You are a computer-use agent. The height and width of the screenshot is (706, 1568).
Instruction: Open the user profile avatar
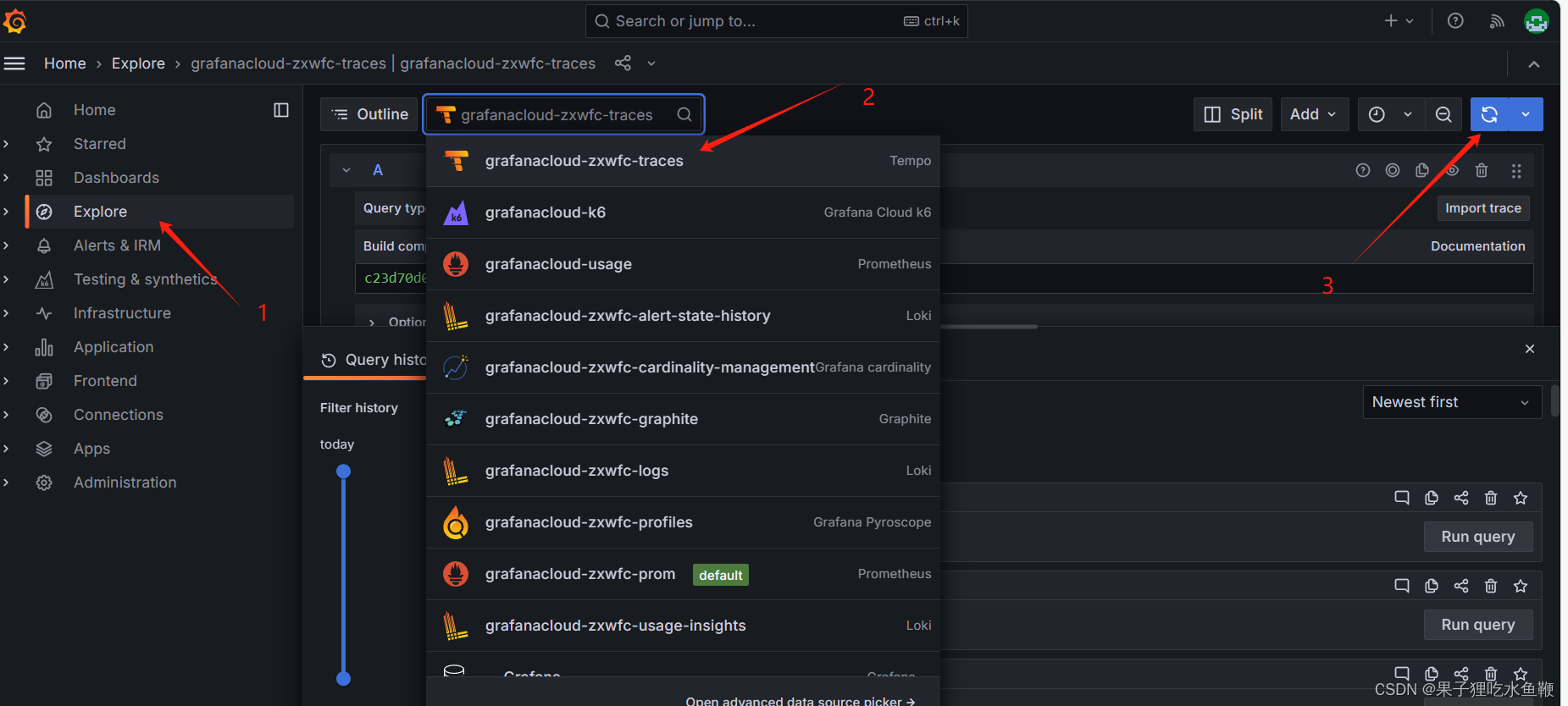pyautogui.click(x=1536, y=21)
